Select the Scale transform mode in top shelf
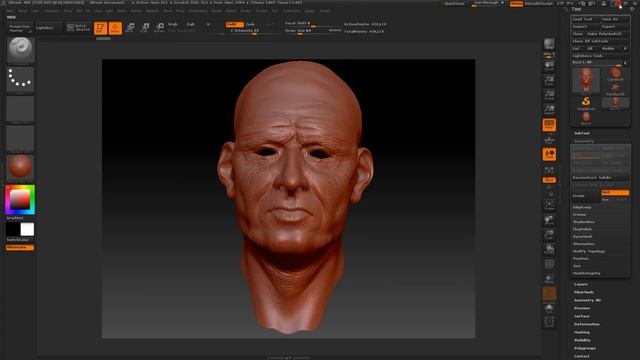 coord(145,28)
